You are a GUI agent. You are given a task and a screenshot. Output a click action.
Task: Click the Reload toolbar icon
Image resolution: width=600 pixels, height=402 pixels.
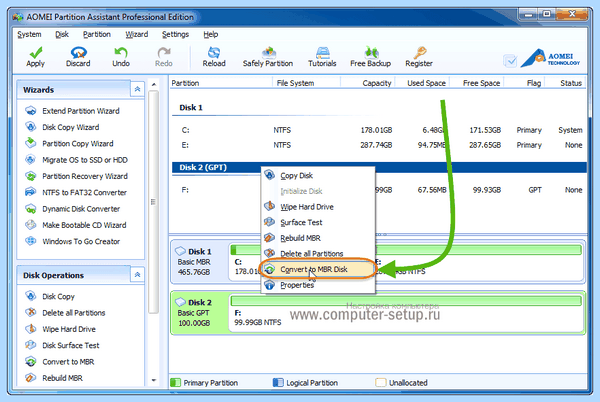214,52
